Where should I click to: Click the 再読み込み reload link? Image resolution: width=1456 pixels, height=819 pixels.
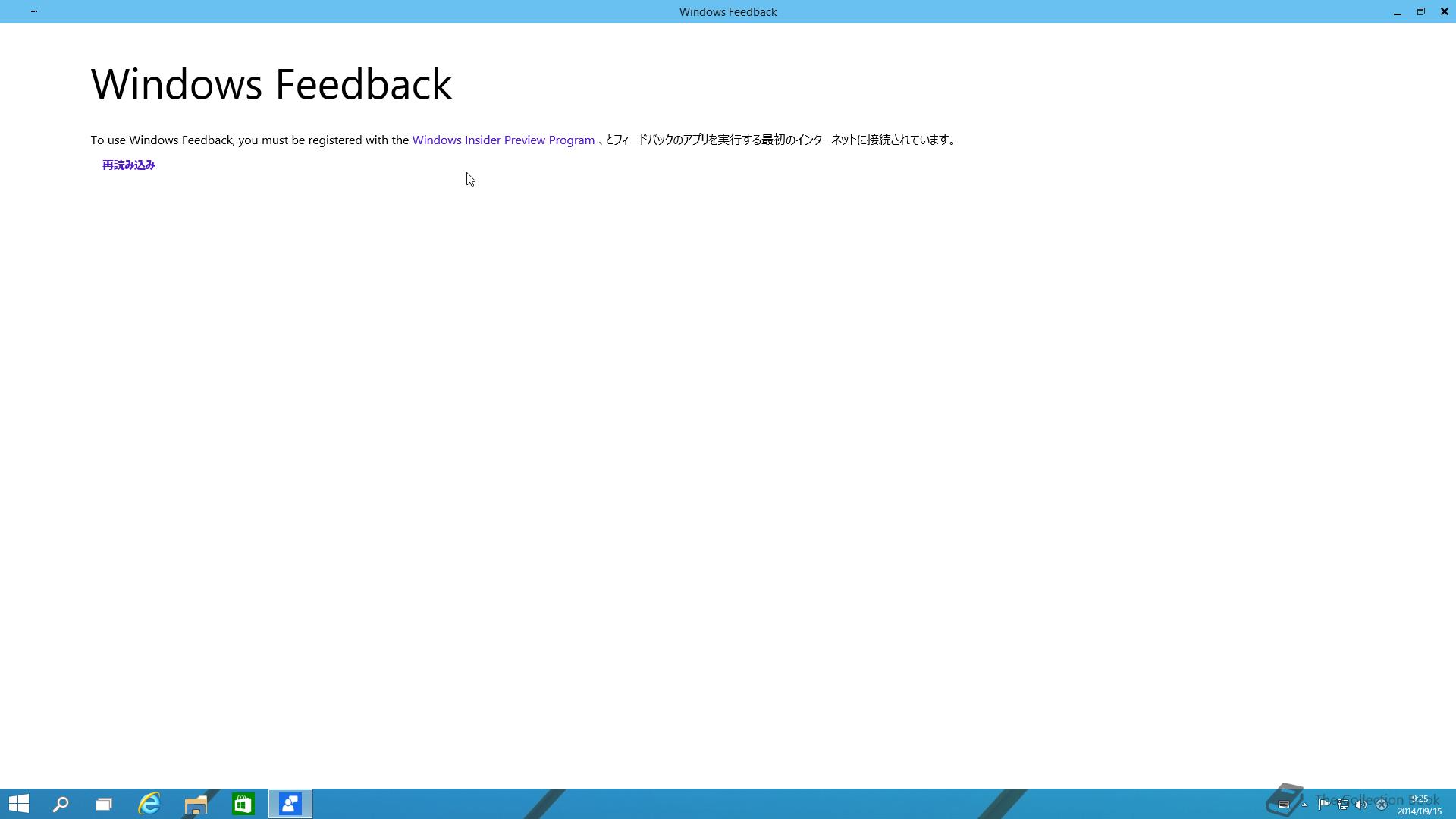click(x=128, y=165)
